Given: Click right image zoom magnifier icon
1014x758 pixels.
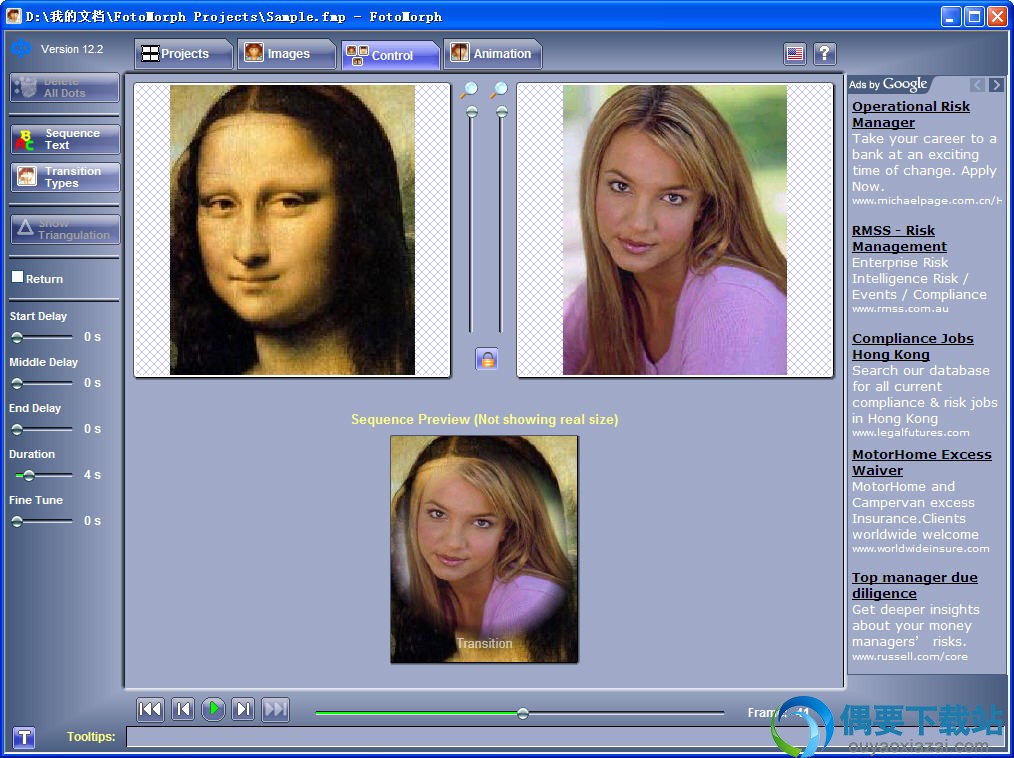Looking at the screenshot, I should click(x=499, y=90).
